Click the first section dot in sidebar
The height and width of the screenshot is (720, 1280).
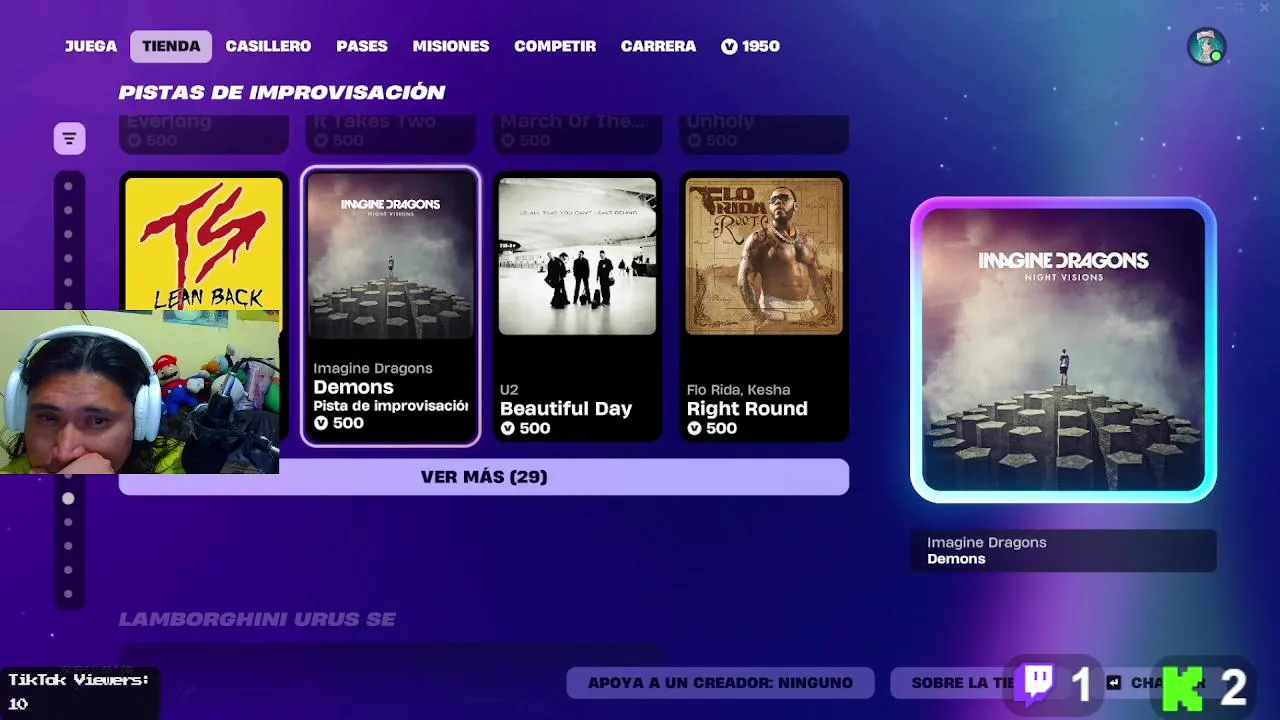click(68, 186)
